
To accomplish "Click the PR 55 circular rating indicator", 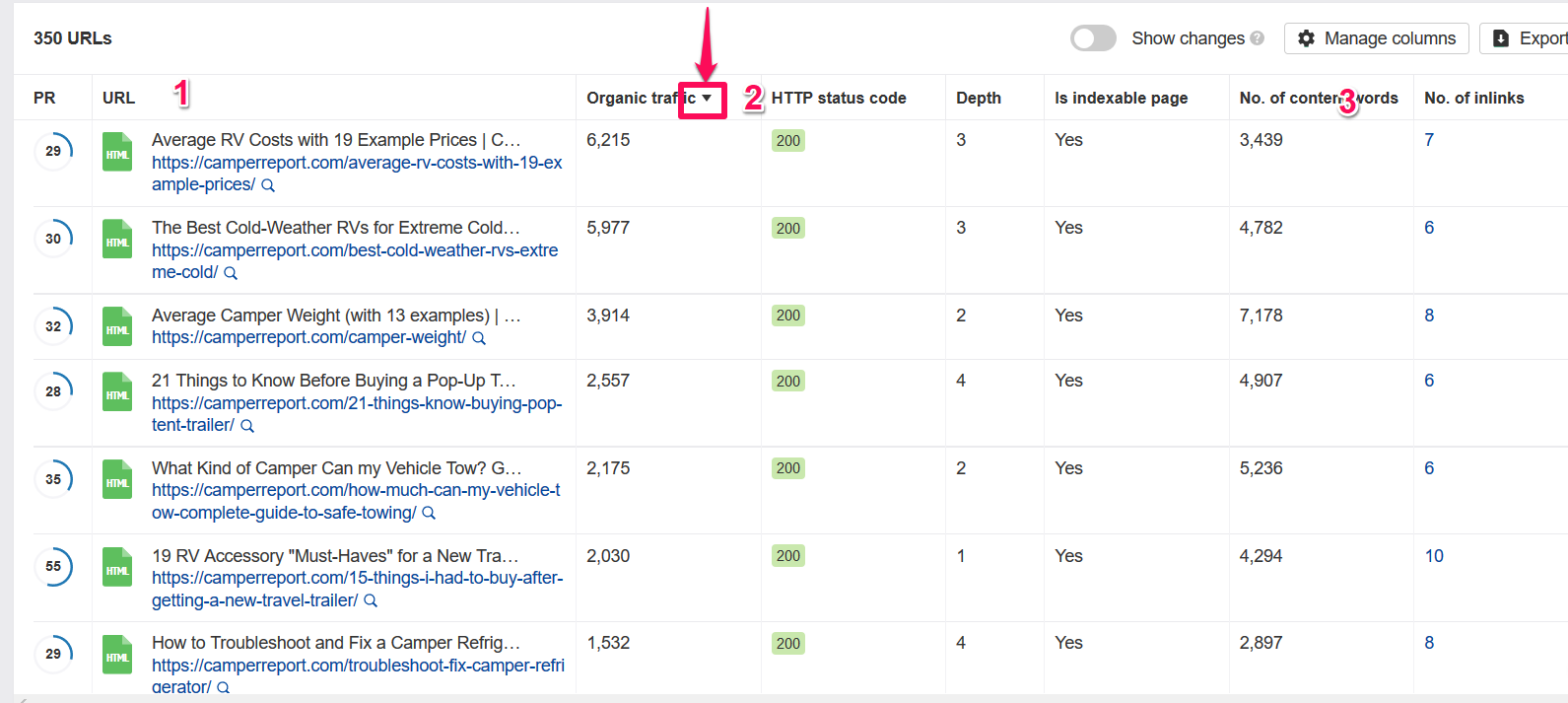I will pos(53,567).
